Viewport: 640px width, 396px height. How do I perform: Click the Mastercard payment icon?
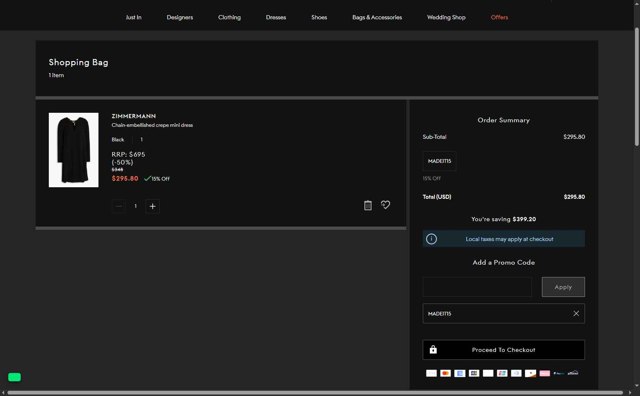click(x=445, y=373)
